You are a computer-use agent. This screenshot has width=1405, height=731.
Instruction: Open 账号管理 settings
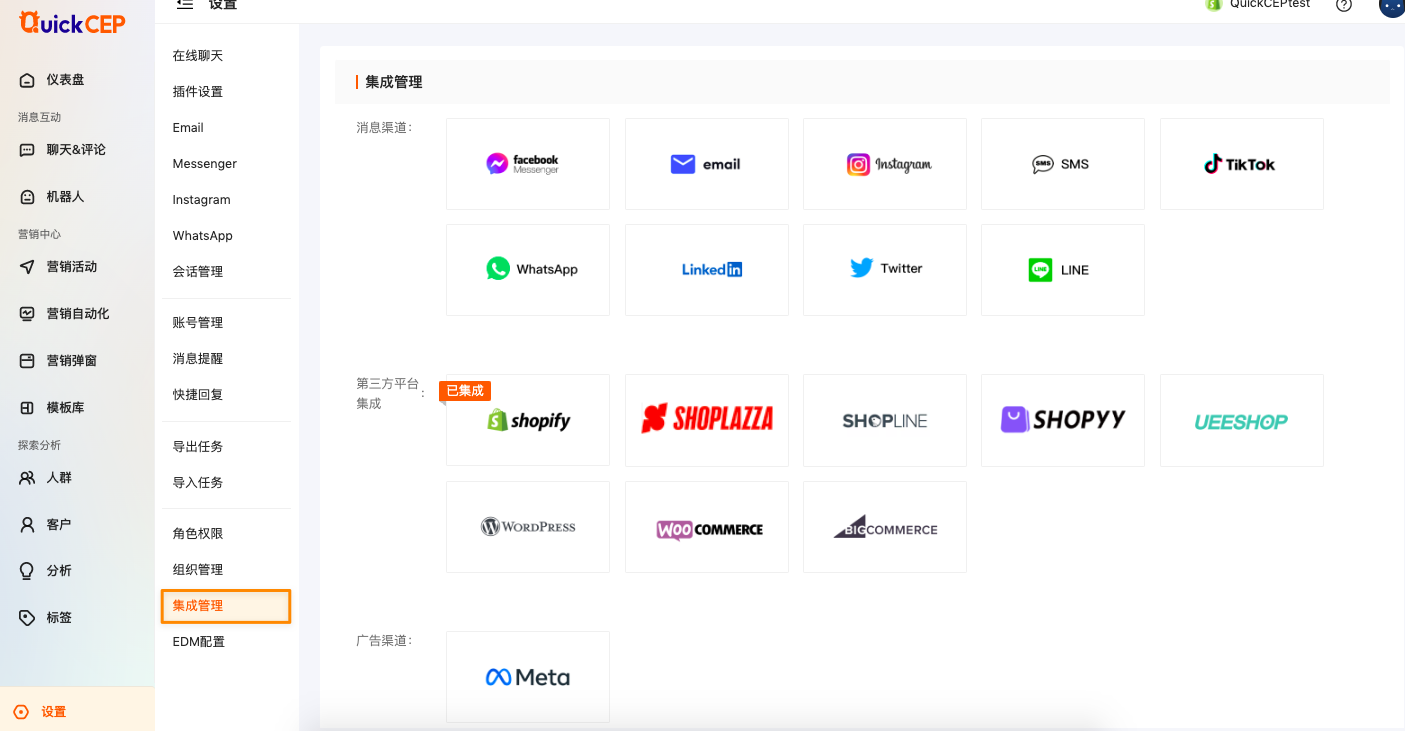(198, 323)
